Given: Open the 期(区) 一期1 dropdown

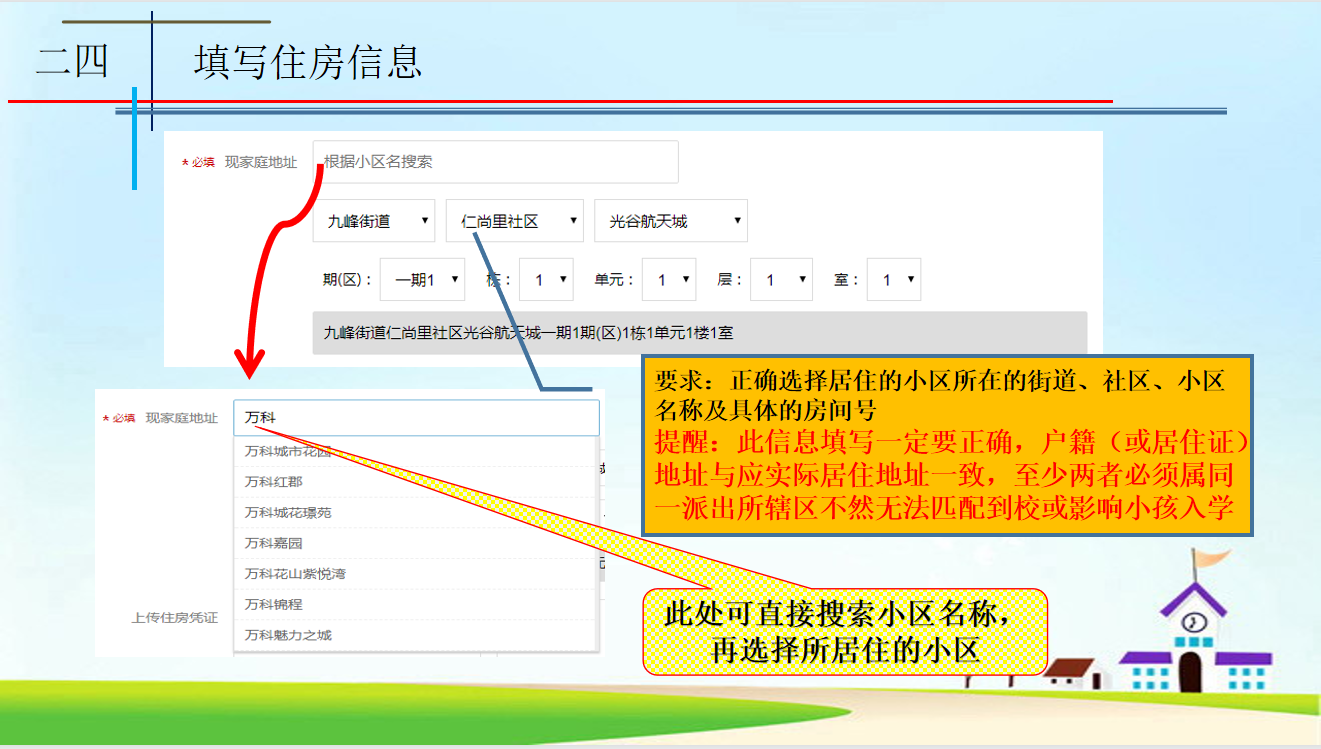Looking at the screenshot, I should pos(422,280).
